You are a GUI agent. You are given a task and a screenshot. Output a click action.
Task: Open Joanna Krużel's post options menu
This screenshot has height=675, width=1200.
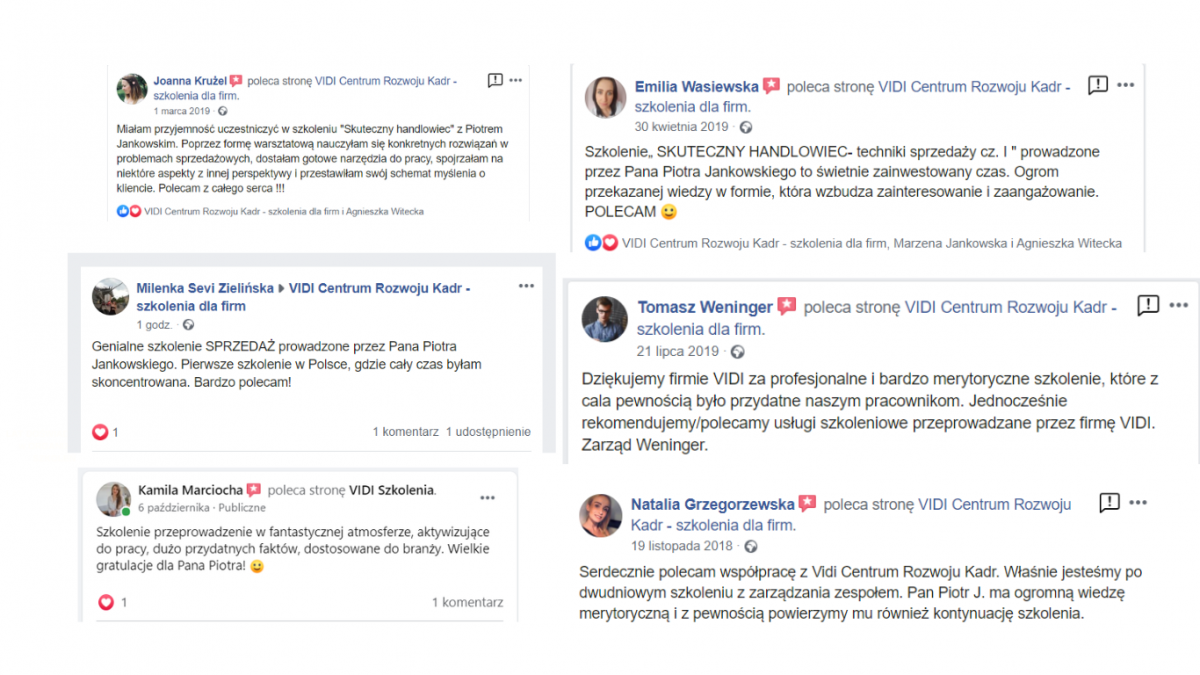[516, 80]
